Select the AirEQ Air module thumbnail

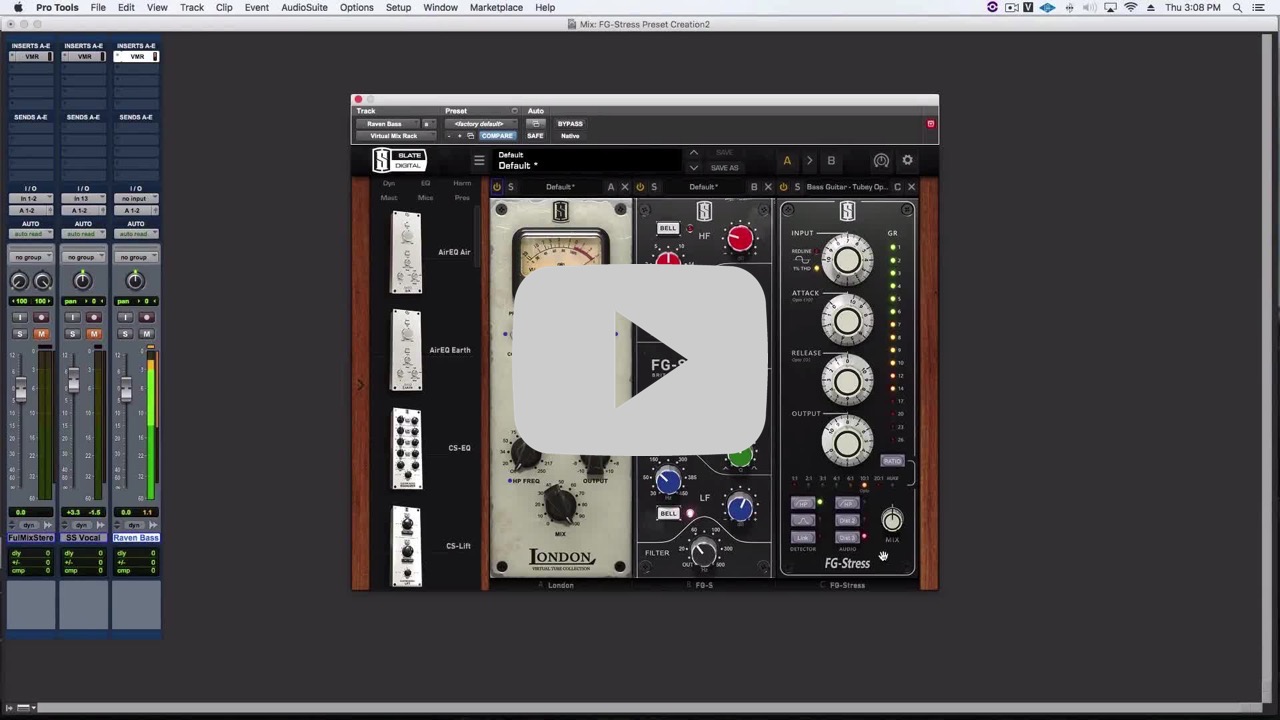point(406,252)
